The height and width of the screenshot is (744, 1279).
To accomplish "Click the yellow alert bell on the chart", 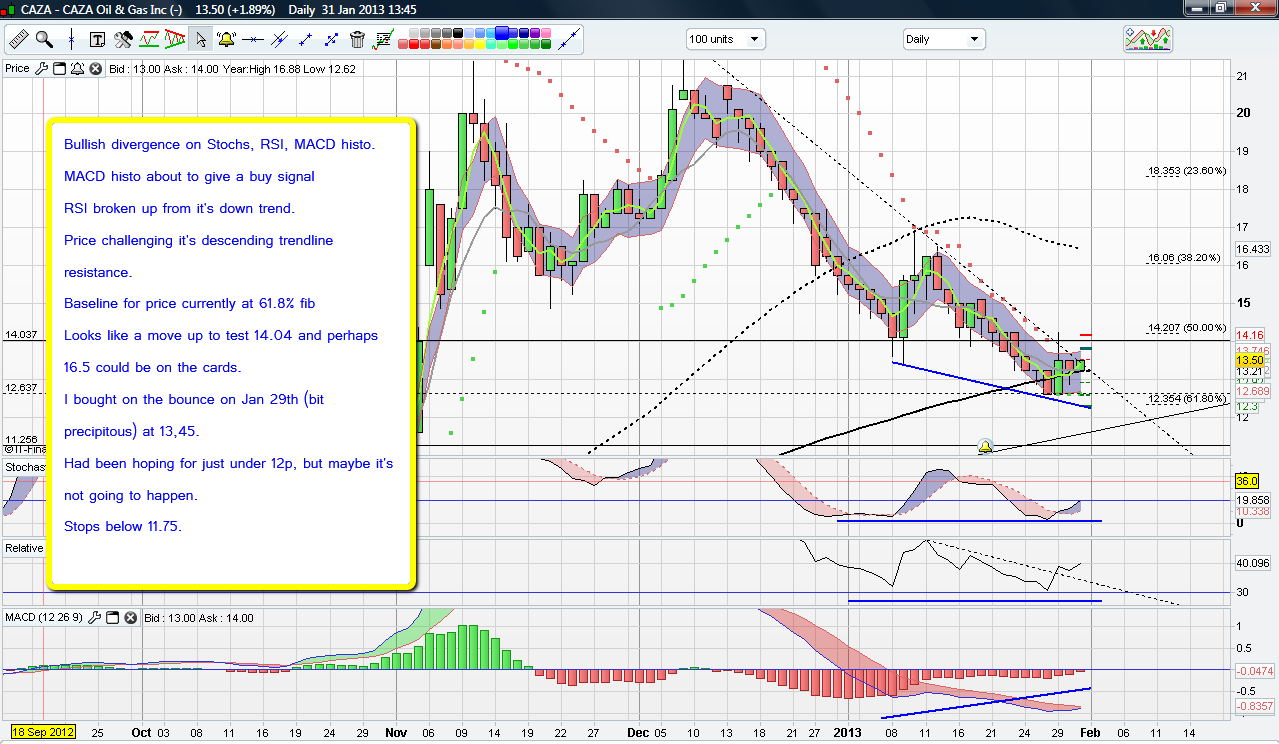I will point(984,445).
